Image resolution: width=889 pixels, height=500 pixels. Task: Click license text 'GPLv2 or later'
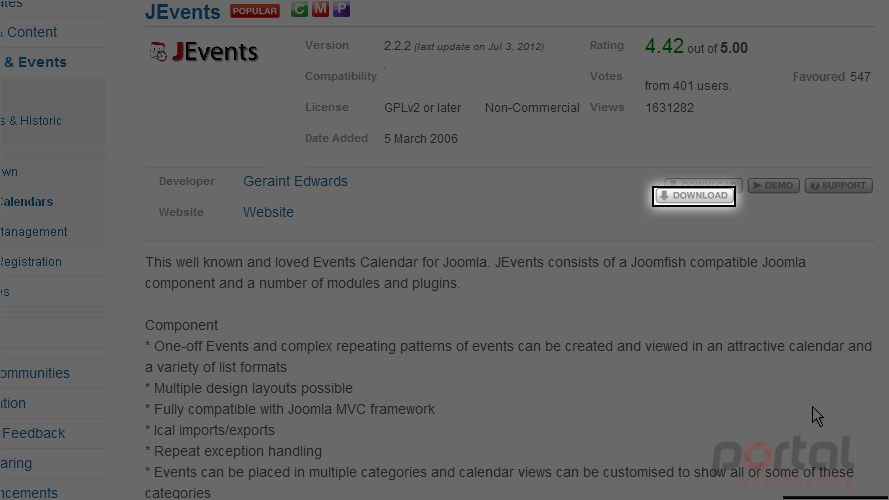[422, 108]
